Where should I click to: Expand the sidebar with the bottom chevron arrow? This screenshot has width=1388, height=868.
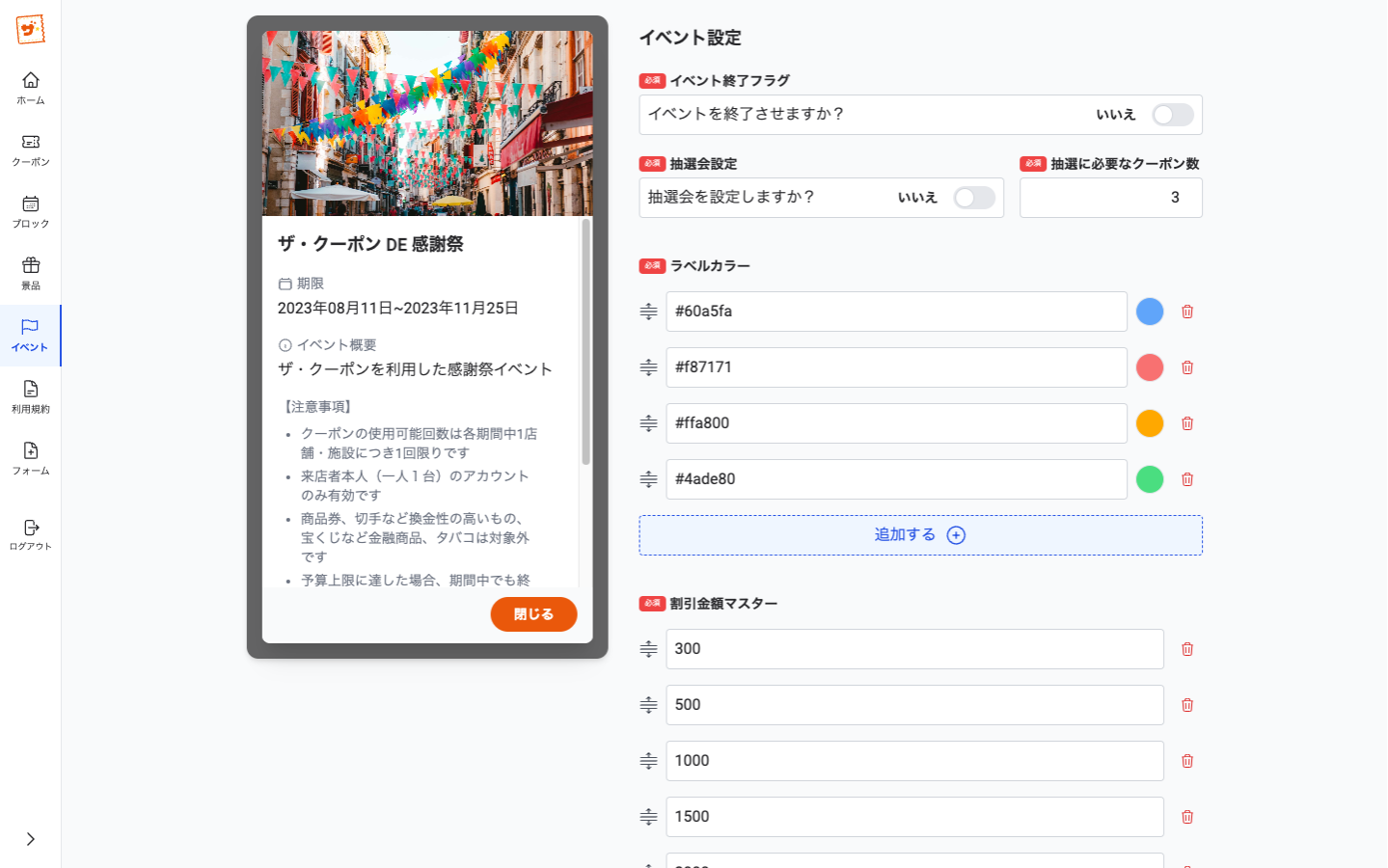(x=31, y=839)
